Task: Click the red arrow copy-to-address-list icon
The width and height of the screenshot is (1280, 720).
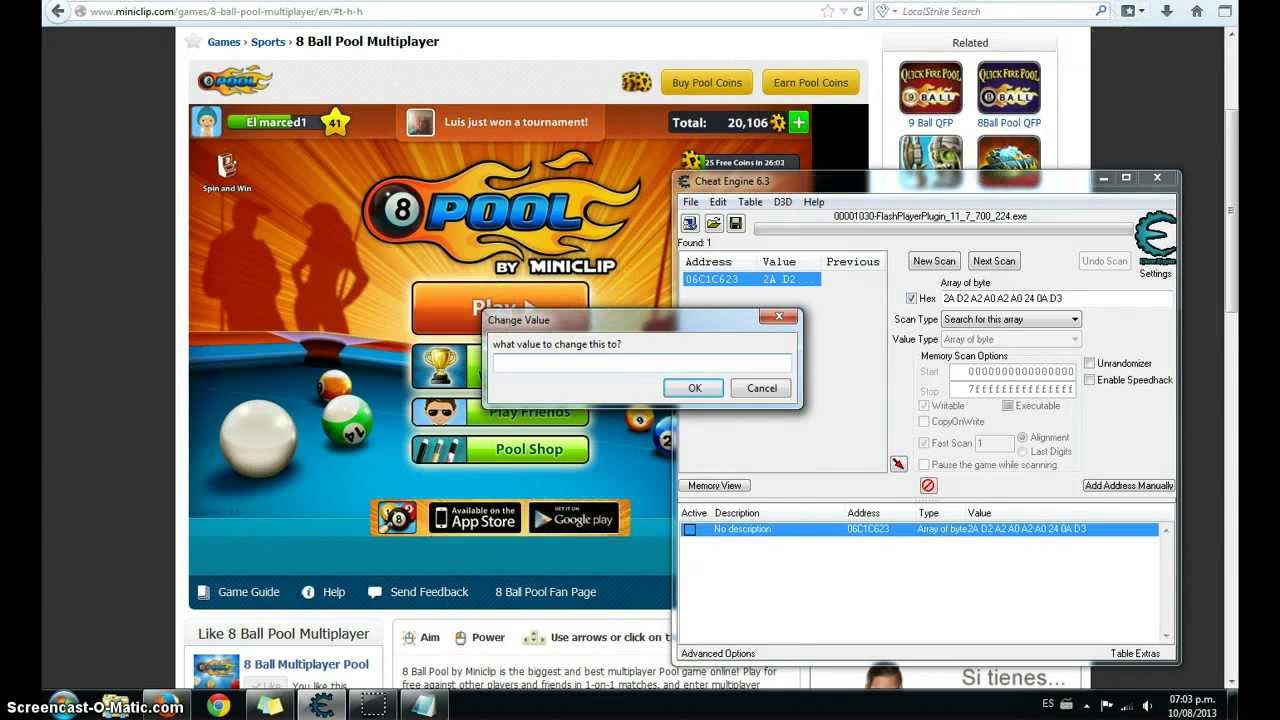Action: pos(899,464)
